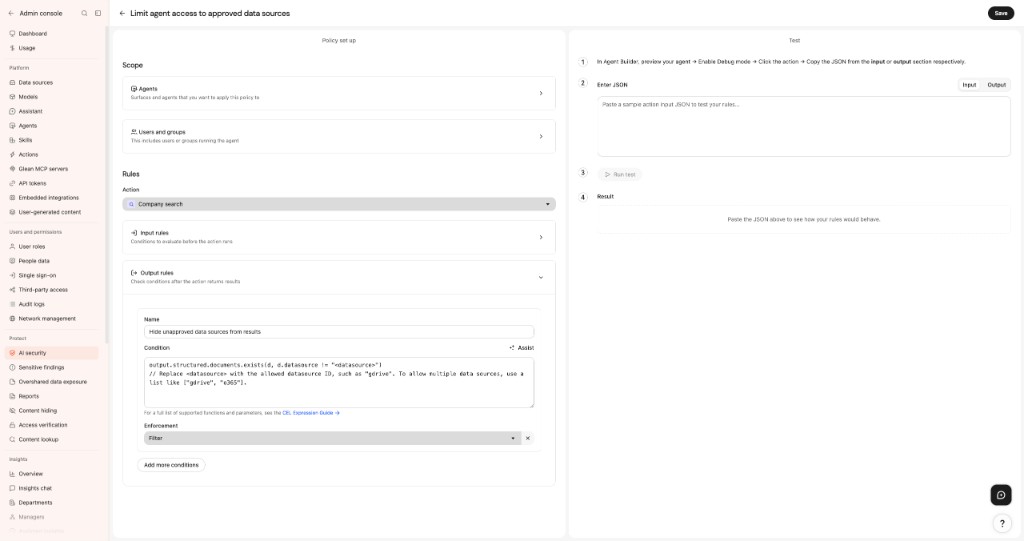Viewport: 1024px width, 541px height.
Task: Open the chat feedback floating icon
Action: 1000,495
